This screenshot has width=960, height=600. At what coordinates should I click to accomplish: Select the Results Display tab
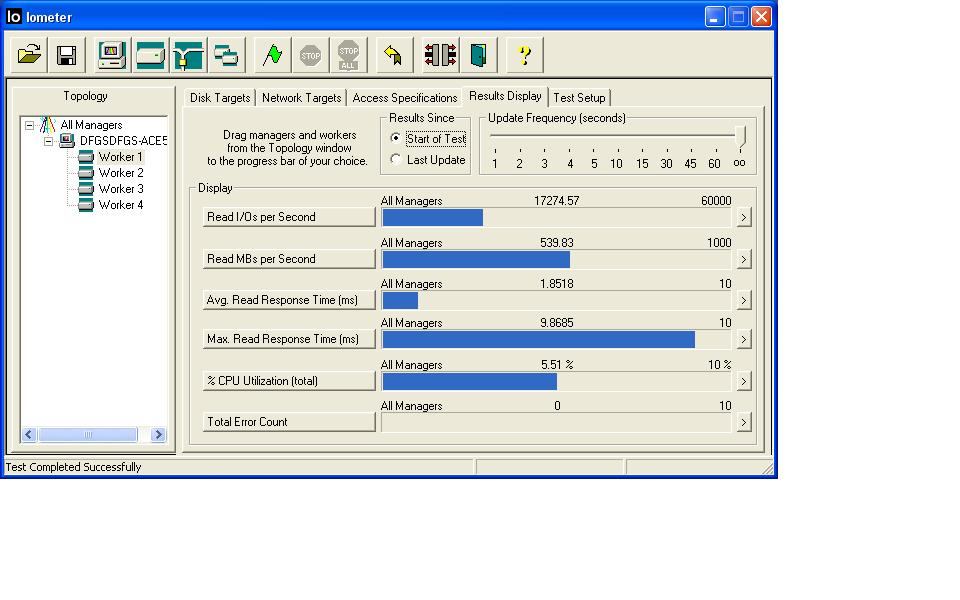(505, 96)
